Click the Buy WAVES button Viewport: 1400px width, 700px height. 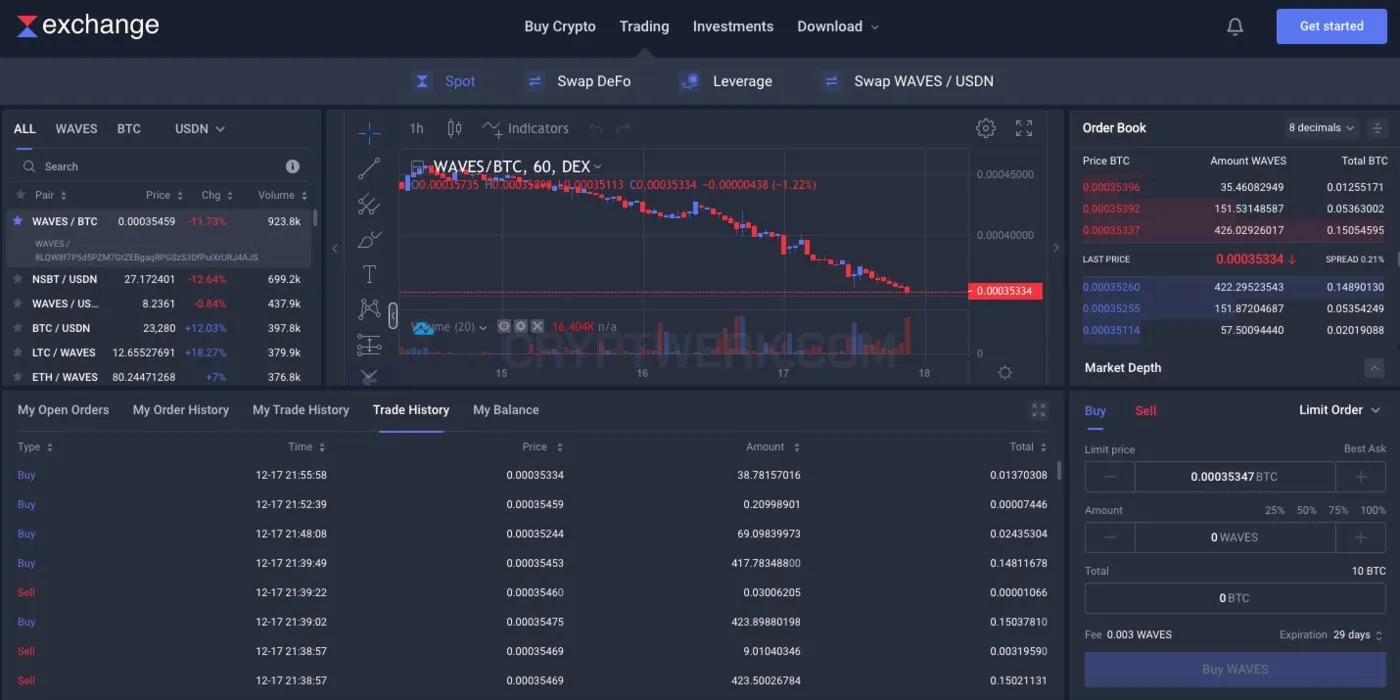pos(1235,669)
